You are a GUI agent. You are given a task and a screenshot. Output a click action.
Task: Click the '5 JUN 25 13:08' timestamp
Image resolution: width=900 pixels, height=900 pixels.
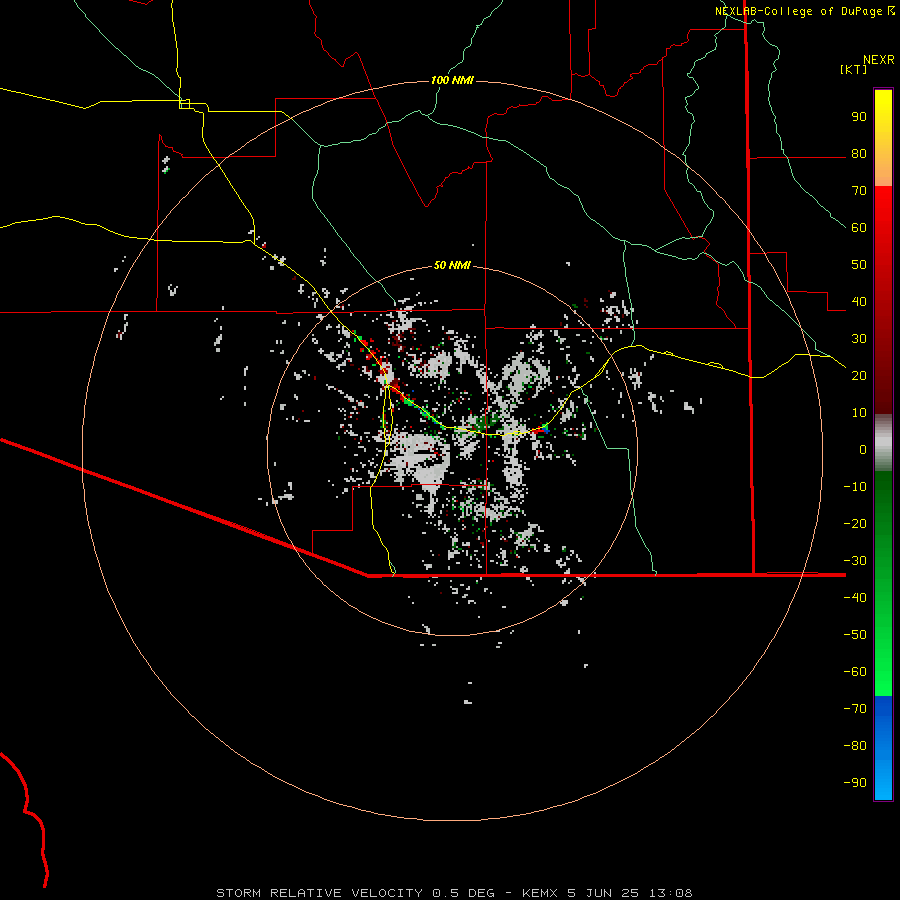630,893
